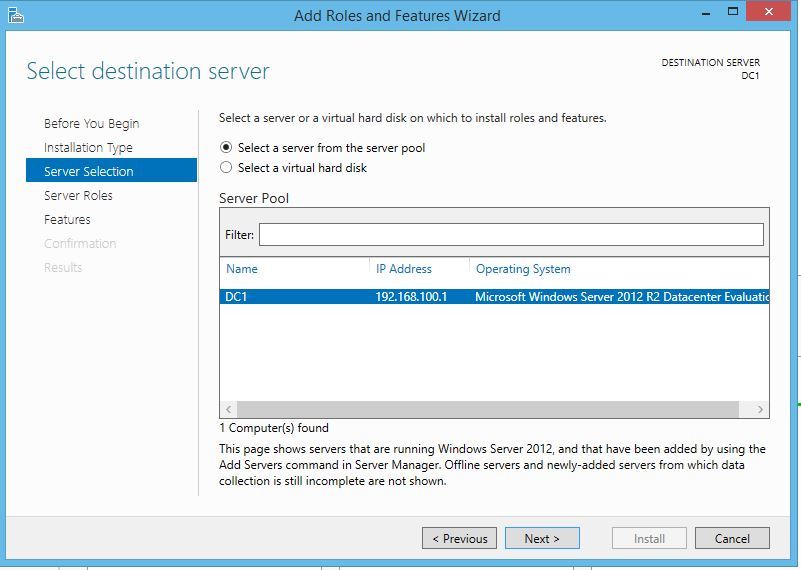Click the horizontal scrollbar thumb
Viewport: 801px width, 570px height.
(x=488, y=409)
